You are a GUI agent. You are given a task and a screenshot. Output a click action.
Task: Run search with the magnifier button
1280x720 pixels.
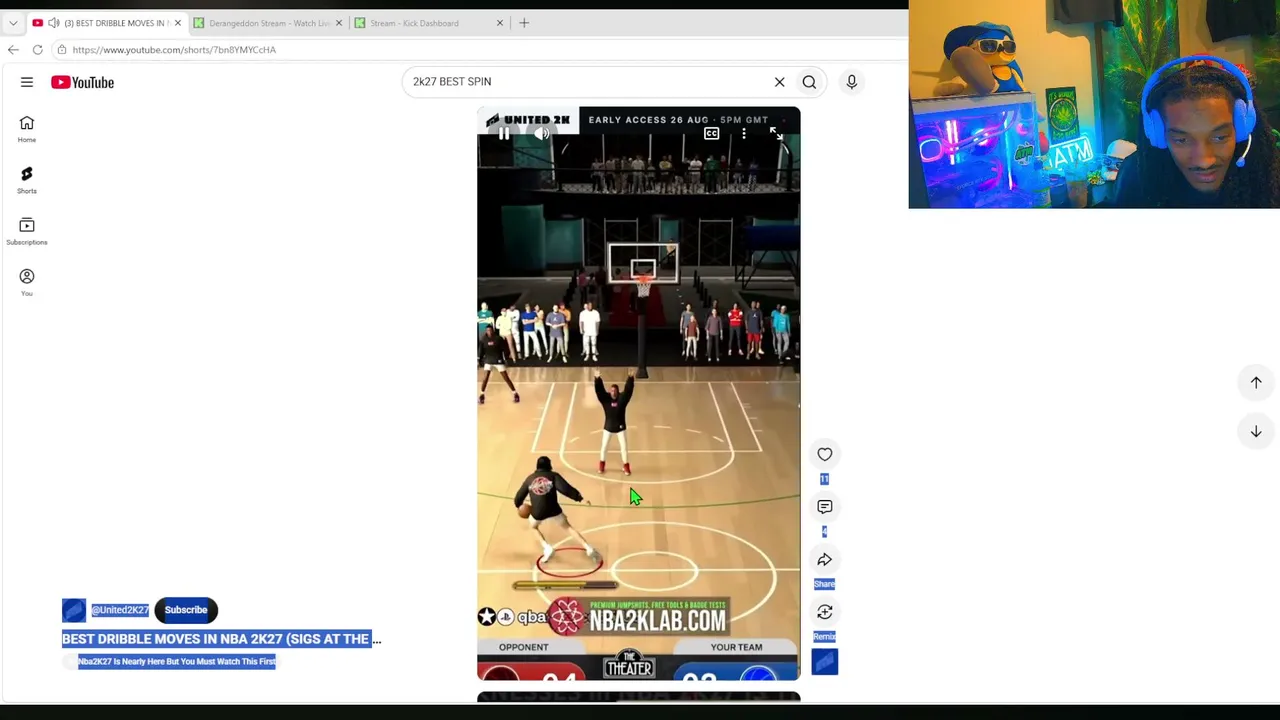(809, 82)
